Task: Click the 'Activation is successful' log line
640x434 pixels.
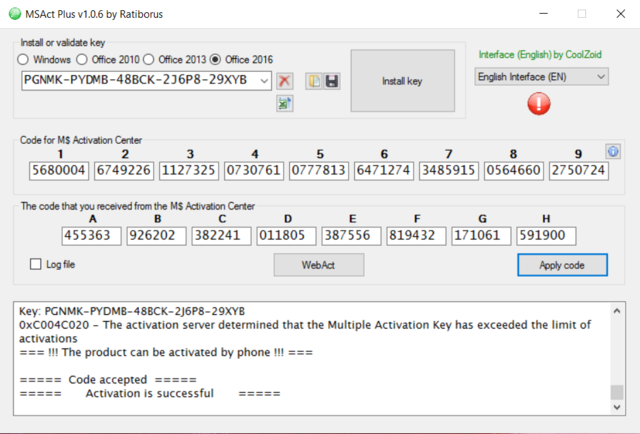Action: click(150, 394)
